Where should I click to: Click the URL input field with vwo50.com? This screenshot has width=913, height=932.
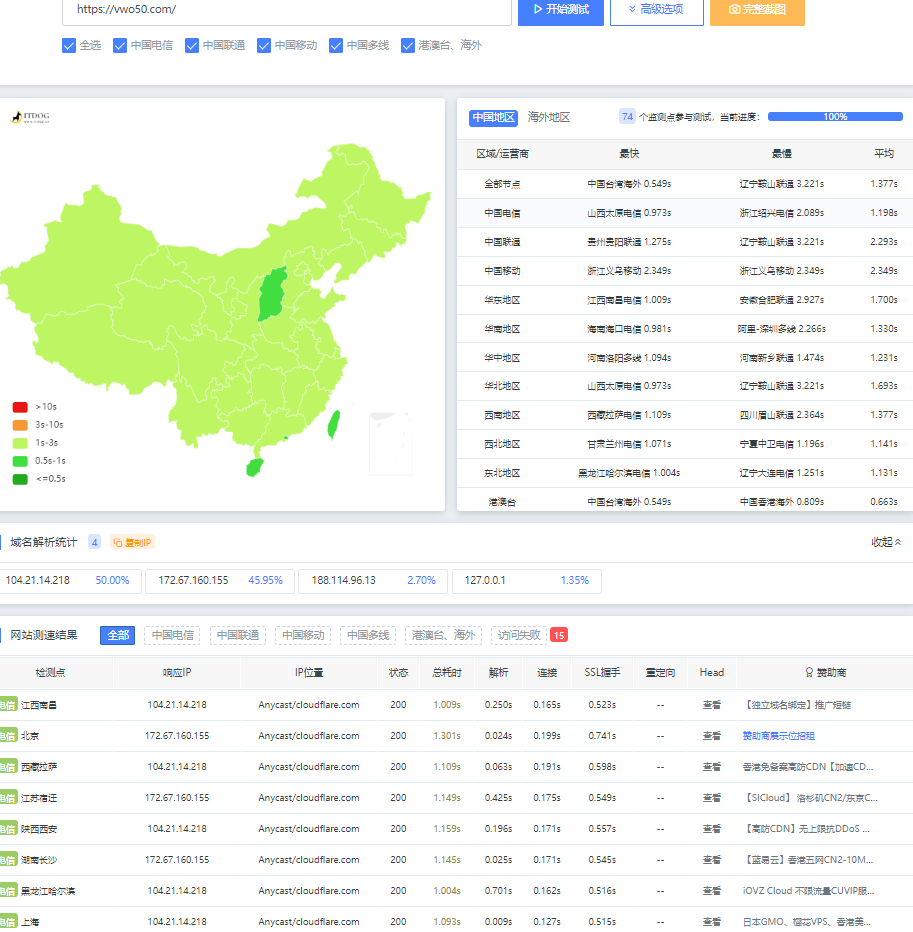[287, 10]
